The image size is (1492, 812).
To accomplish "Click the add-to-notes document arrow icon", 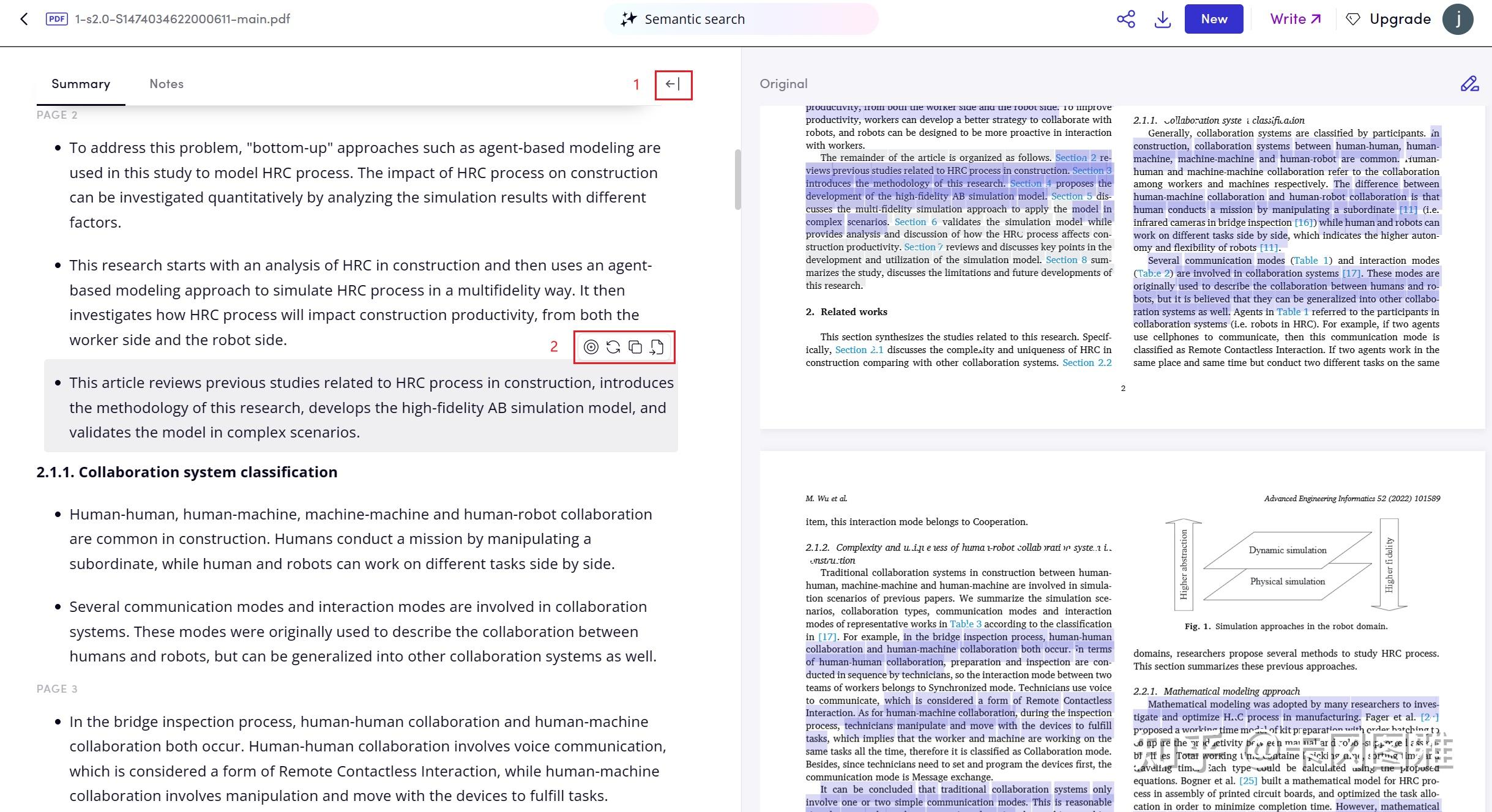I will pyautogui.click(x=657, y=347).
